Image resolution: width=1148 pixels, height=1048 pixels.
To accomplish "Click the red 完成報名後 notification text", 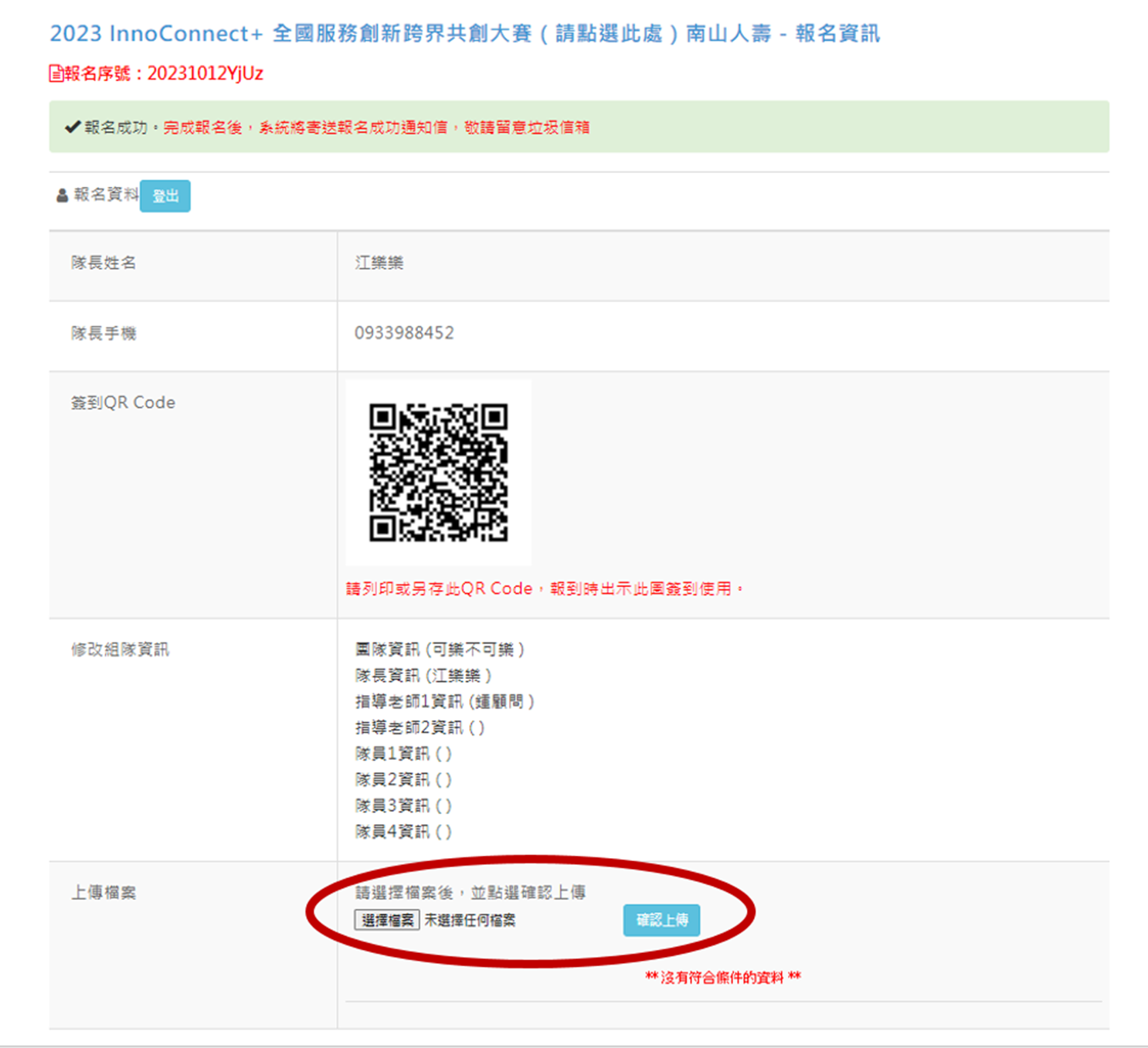I will click(x=376, y=127).
